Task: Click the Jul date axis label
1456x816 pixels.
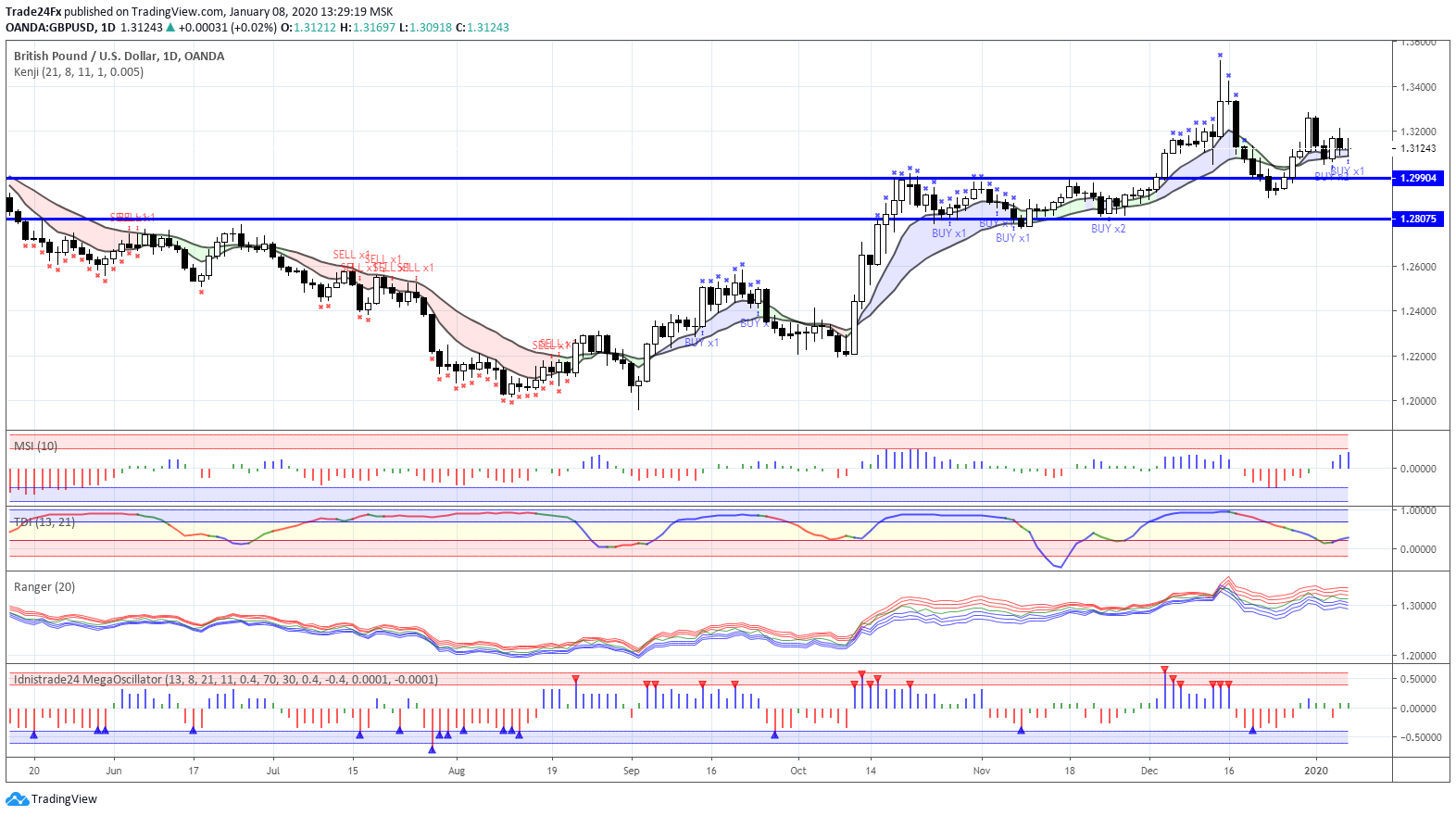Action: pos(273,771)
